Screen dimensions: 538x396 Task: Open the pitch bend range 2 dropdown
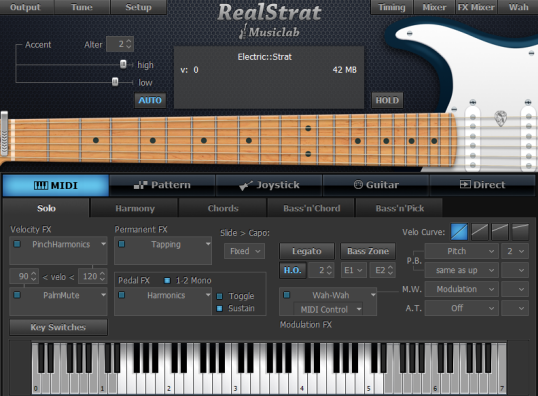(x=515, y=251)
